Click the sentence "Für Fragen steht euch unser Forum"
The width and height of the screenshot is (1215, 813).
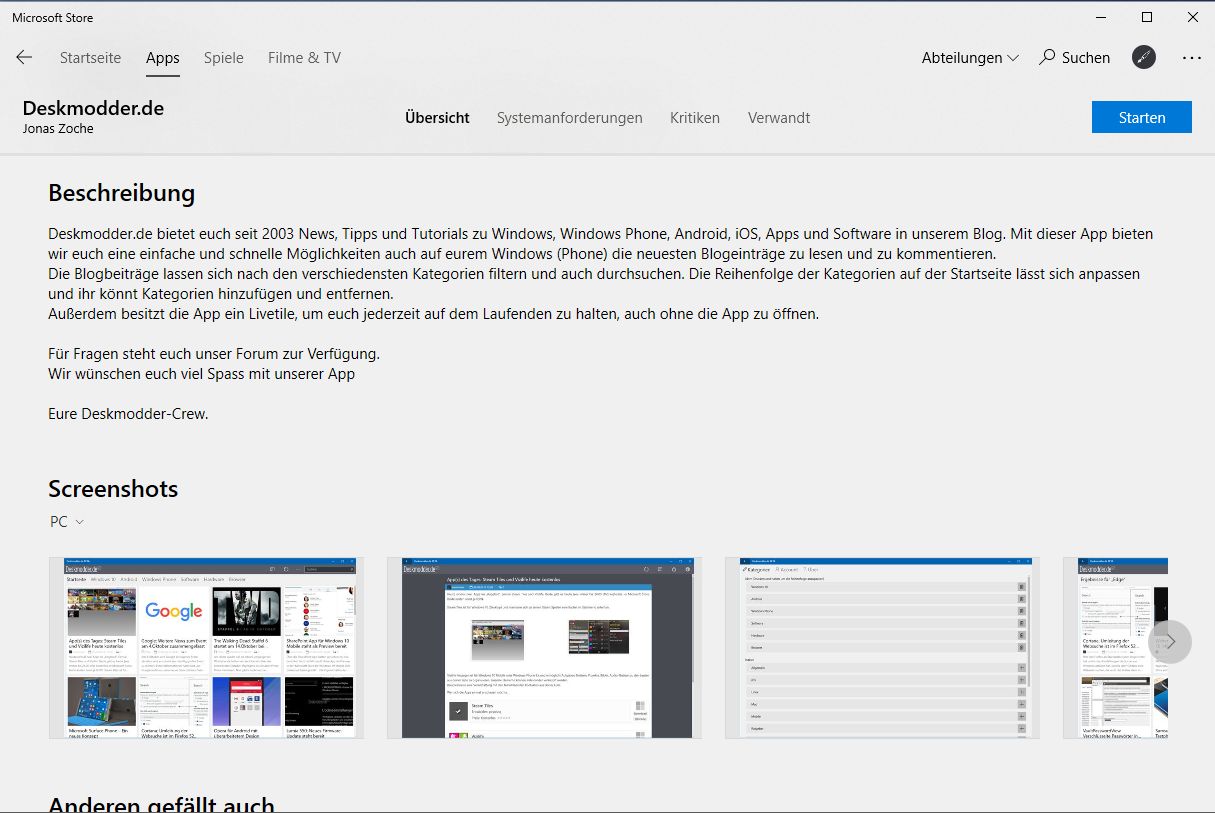coord(214,354)
